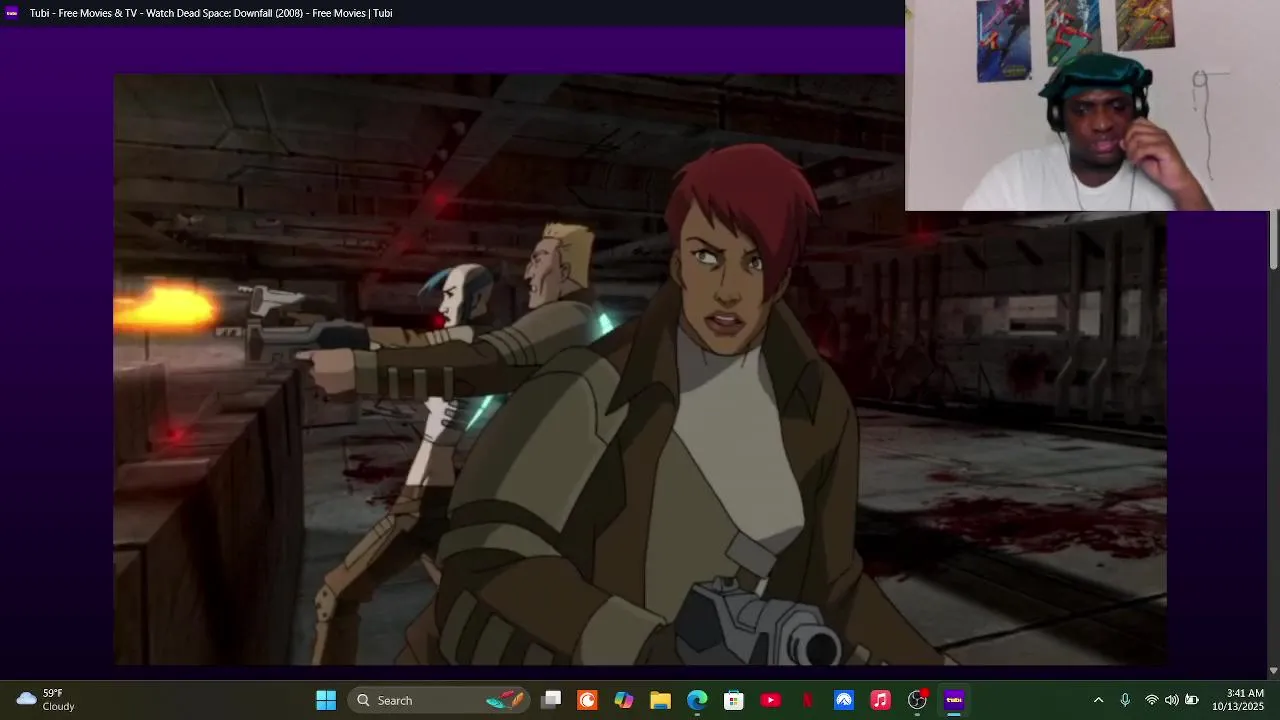1280x720 pixels.
Task: Open the volume control in tray
Action: (1172, 700)
